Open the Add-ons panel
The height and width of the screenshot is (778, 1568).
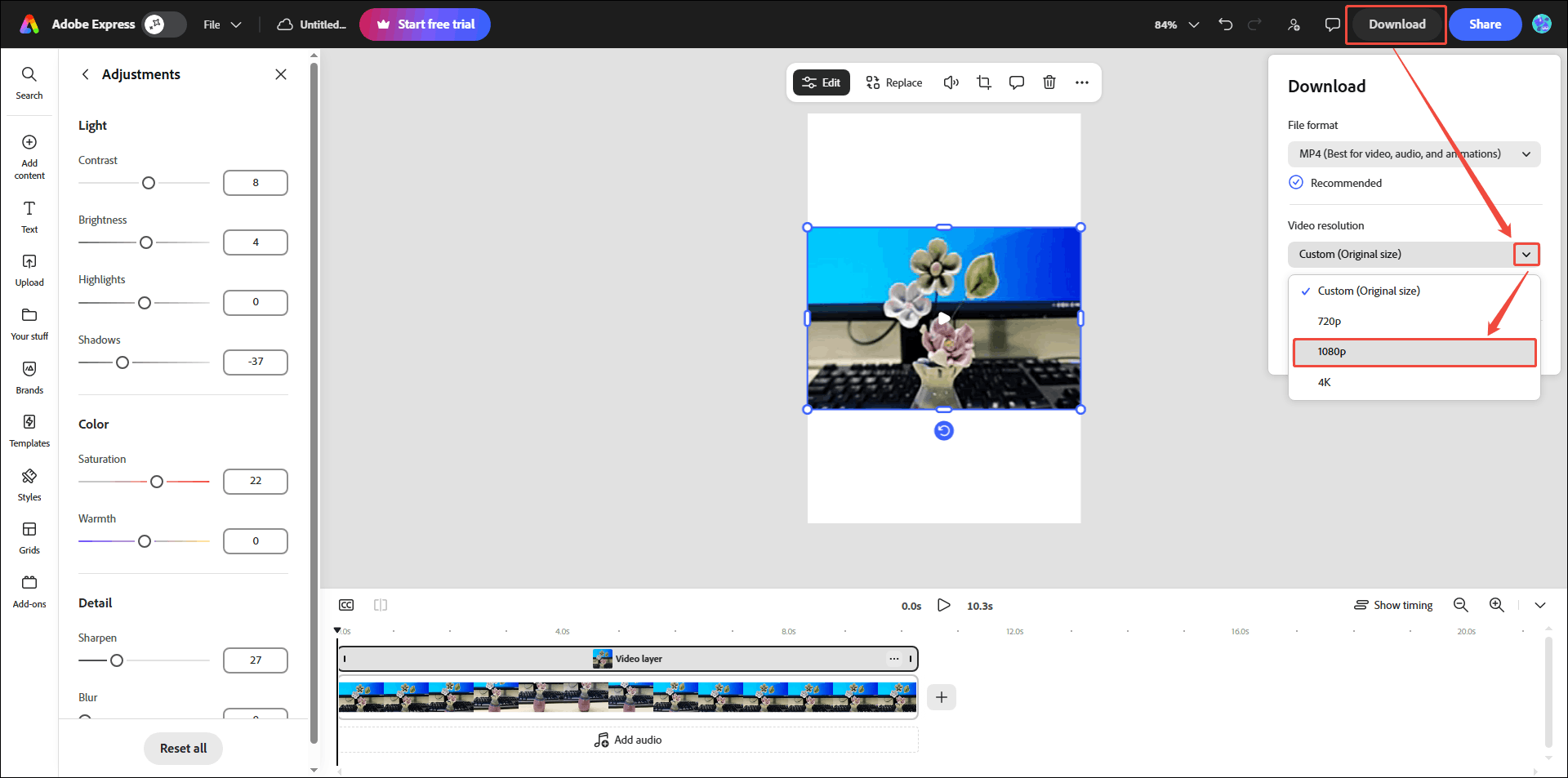point(29,592)
